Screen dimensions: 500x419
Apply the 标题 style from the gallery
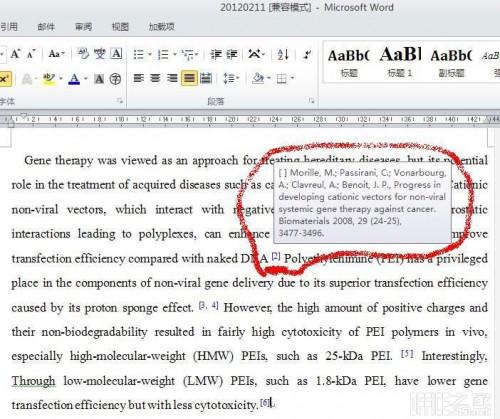tap(349, 63)
